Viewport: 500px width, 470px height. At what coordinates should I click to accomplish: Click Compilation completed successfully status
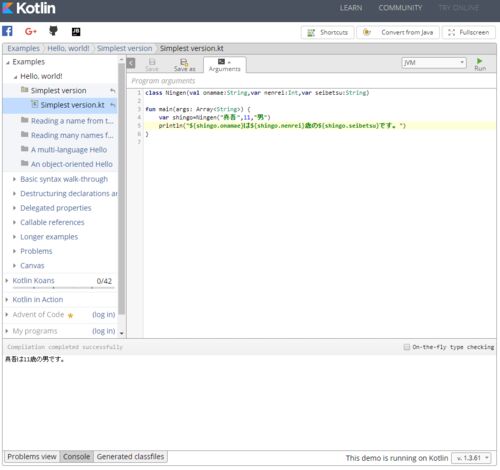point(65,347)
